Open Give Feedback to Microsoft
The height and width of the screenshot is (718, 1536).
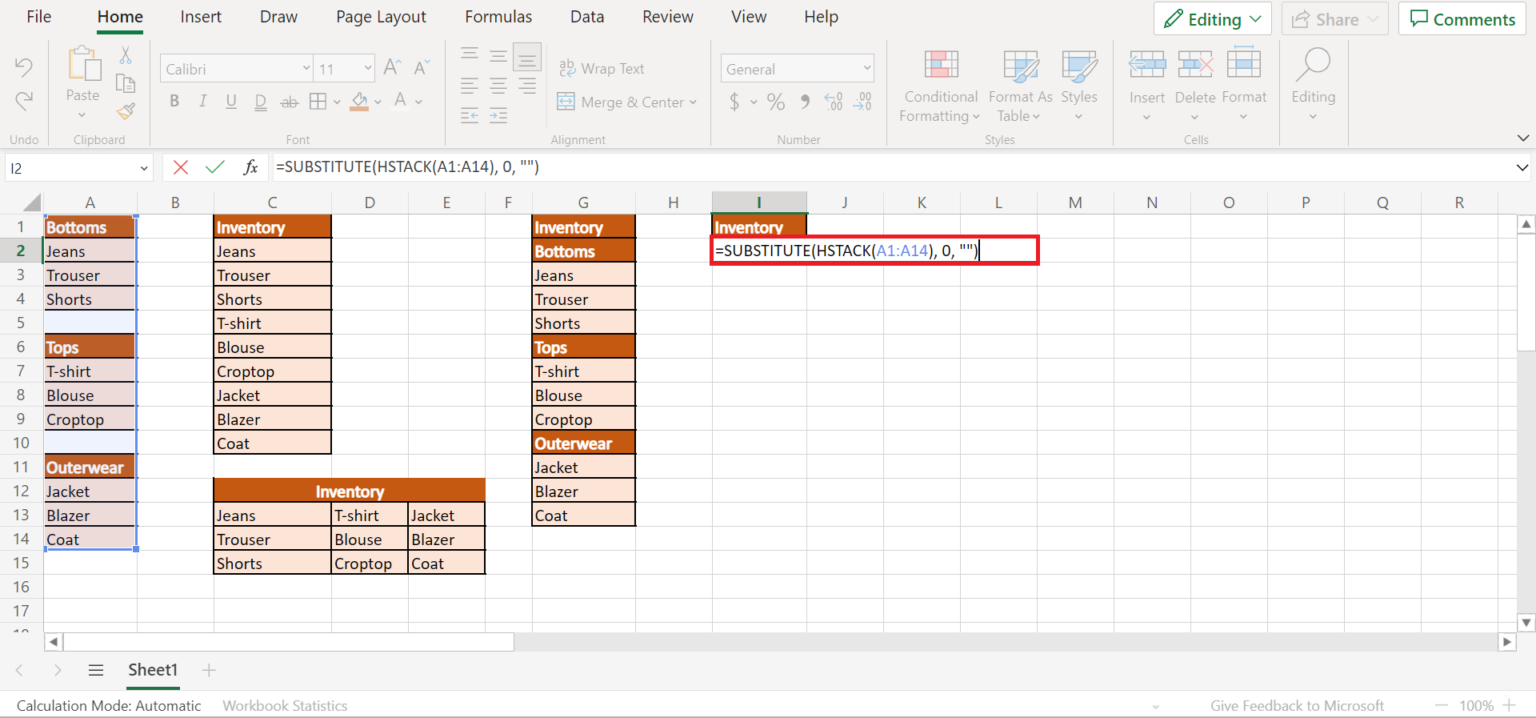[1297, 705]
